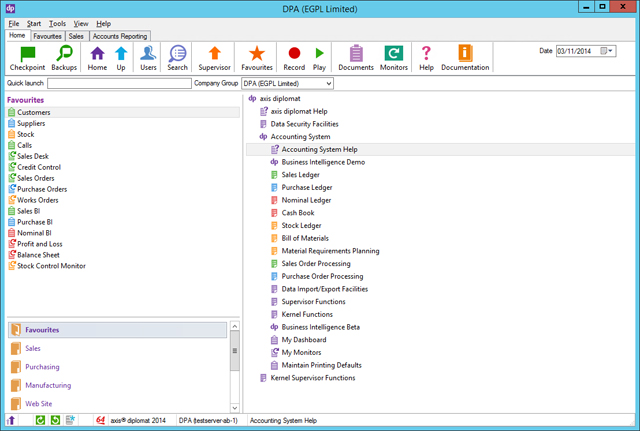The width and height of the screenshot is (640, 431).
Task: Open Customers in Favourites list
Action: (123, 112)
